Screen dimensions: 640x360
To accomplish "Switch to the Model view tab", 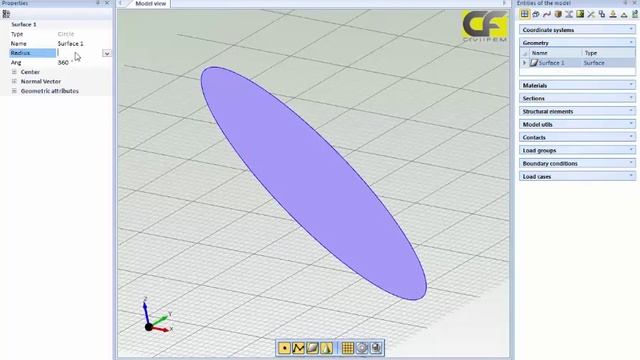I will 151,4.
